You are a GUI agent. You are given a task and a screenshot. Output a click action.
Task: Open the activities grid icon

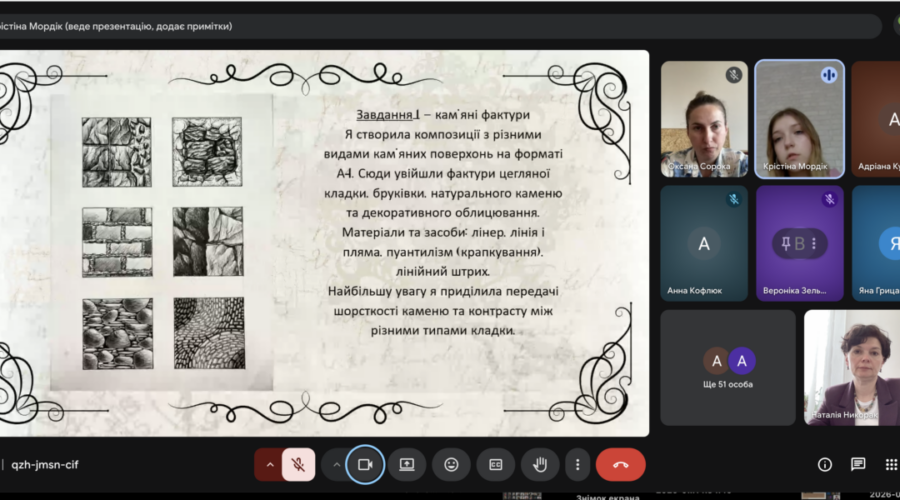pos(891,464)
